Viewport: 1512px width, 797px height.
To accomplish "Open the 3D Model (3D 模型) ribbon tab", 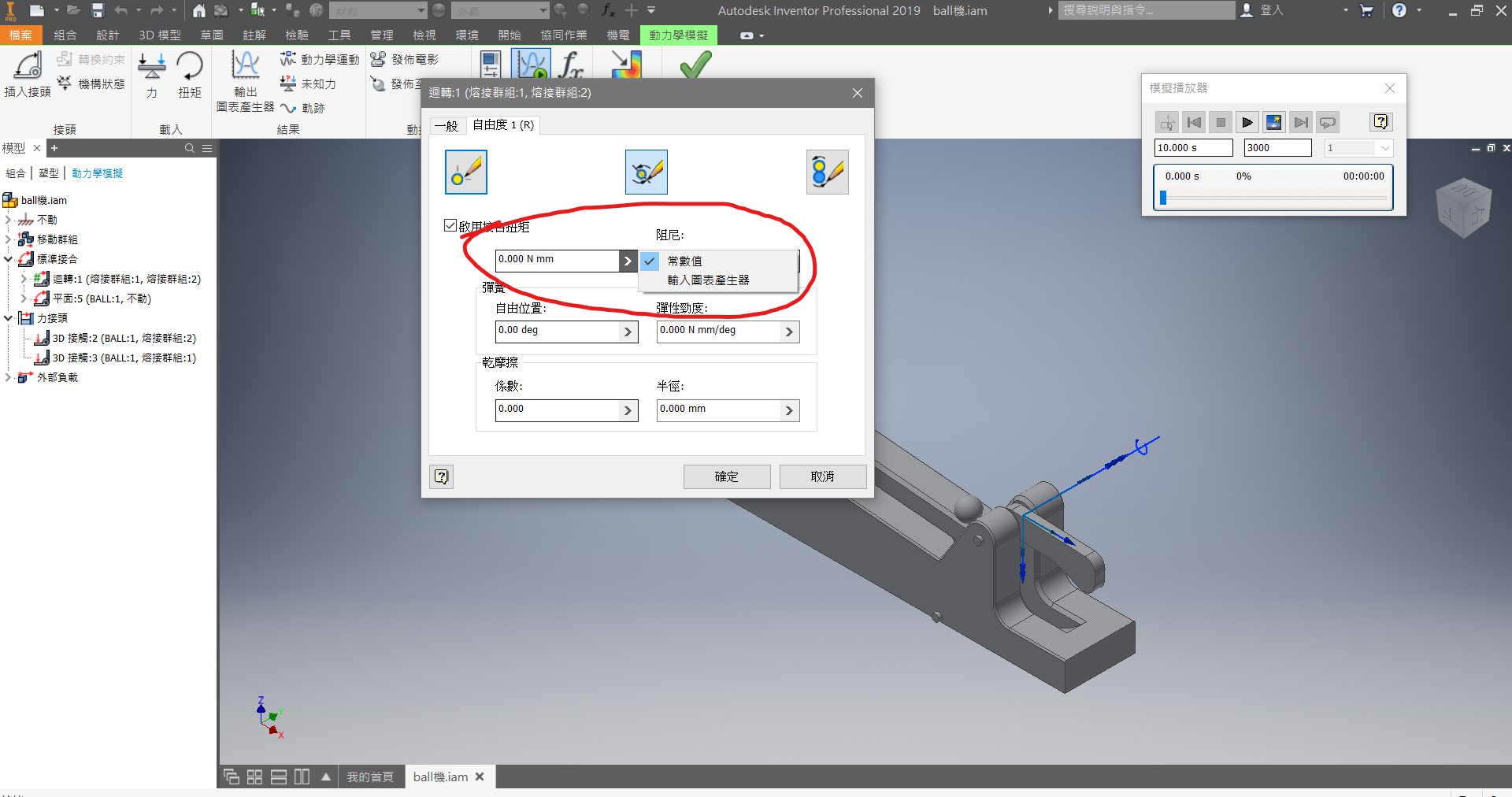I will click(x=160, y=35).
